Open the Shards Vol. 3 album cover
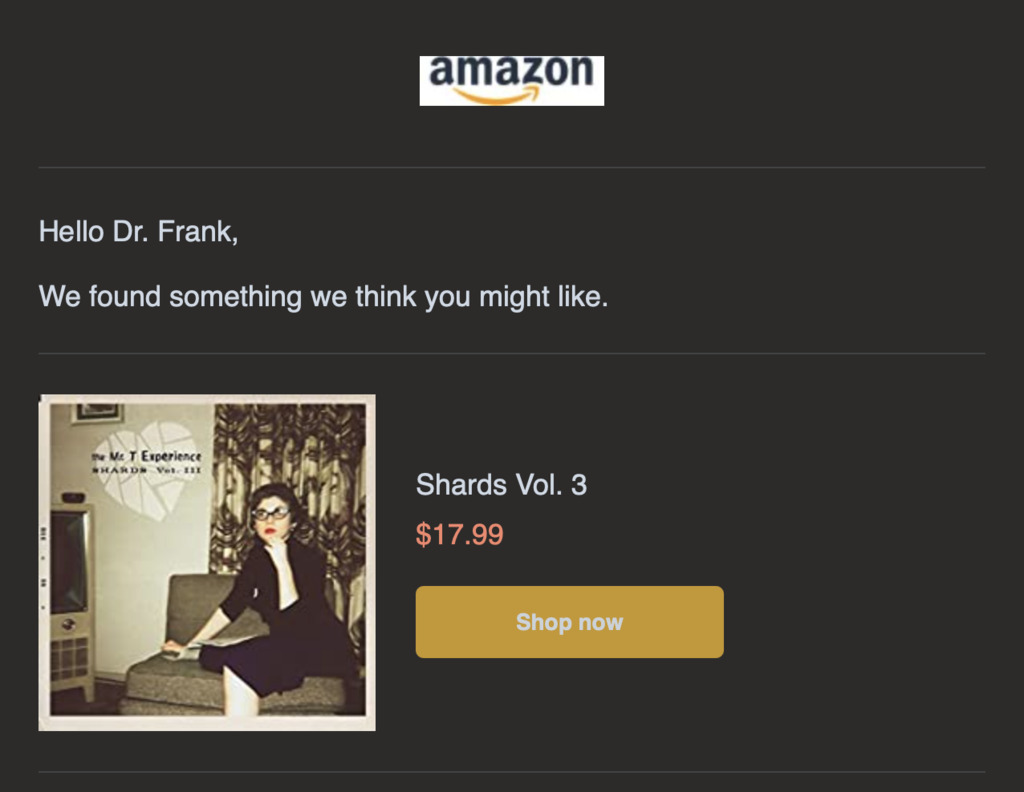This screenshot has height=792, width=1024. [x=207, y=562]
